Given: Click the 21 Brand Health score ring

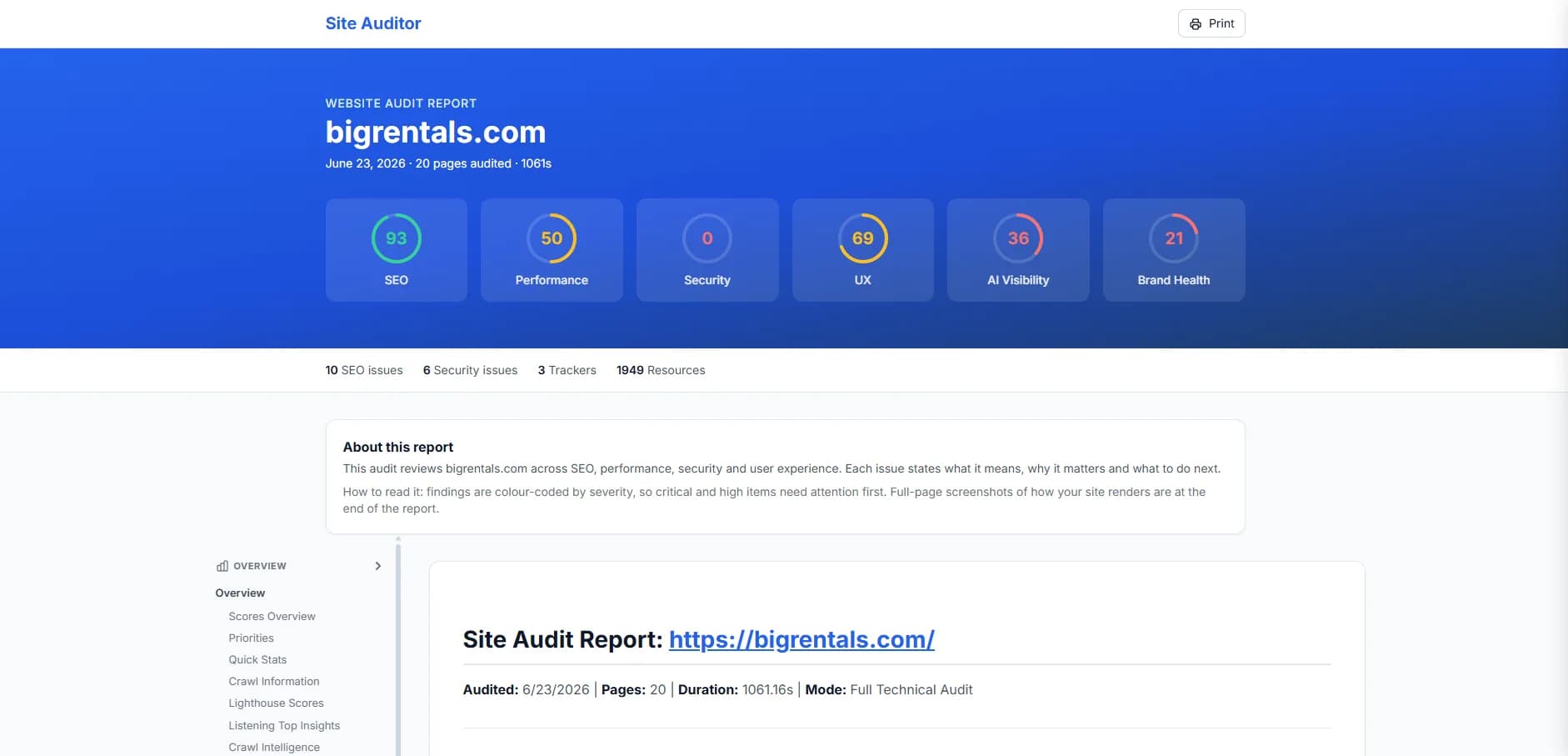Looking at the screenshot, I should (1174, 238).
